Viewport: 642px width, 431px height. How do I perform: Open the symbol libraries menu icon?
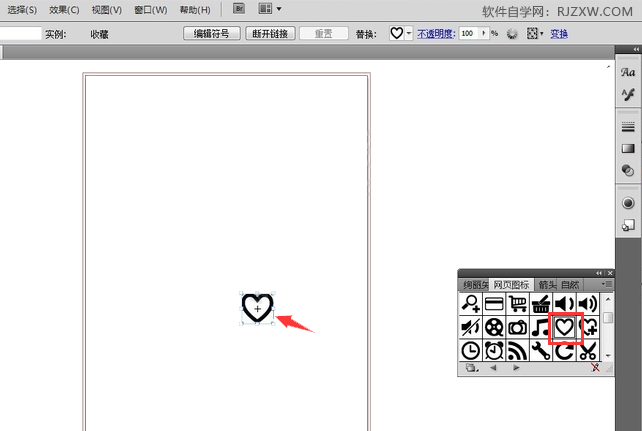(472, 368)
